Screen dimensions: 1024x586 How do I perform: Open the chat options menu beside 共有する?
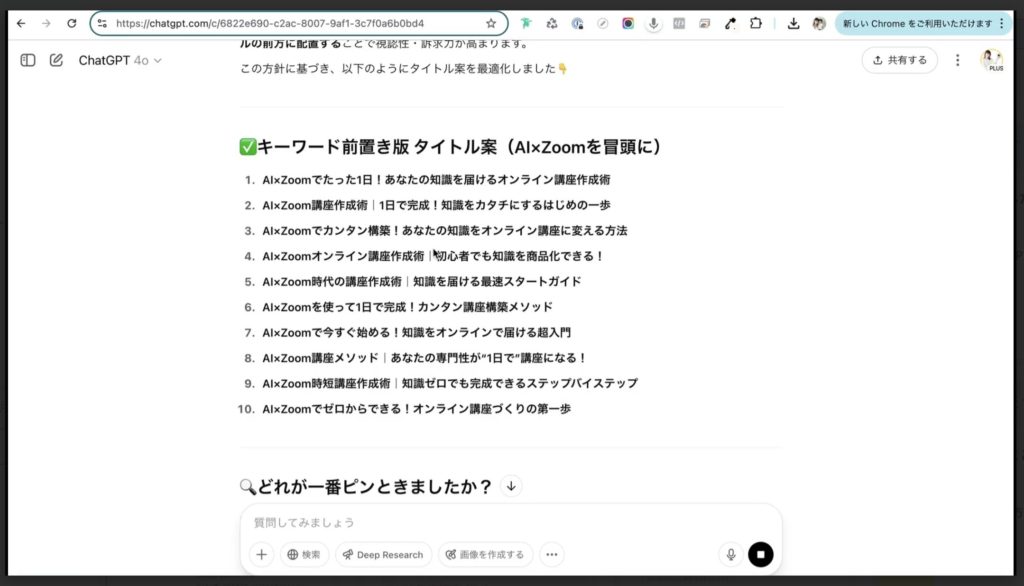pyautogui.click(x=958, y=60)
